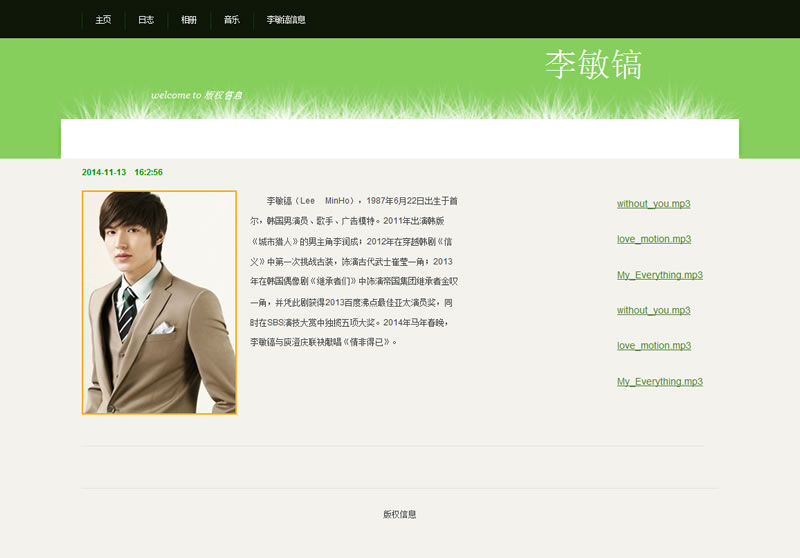This screenshot has height=558, width=800.
Task: Click the 16:2:56 time text
Action: click(148, 173)
